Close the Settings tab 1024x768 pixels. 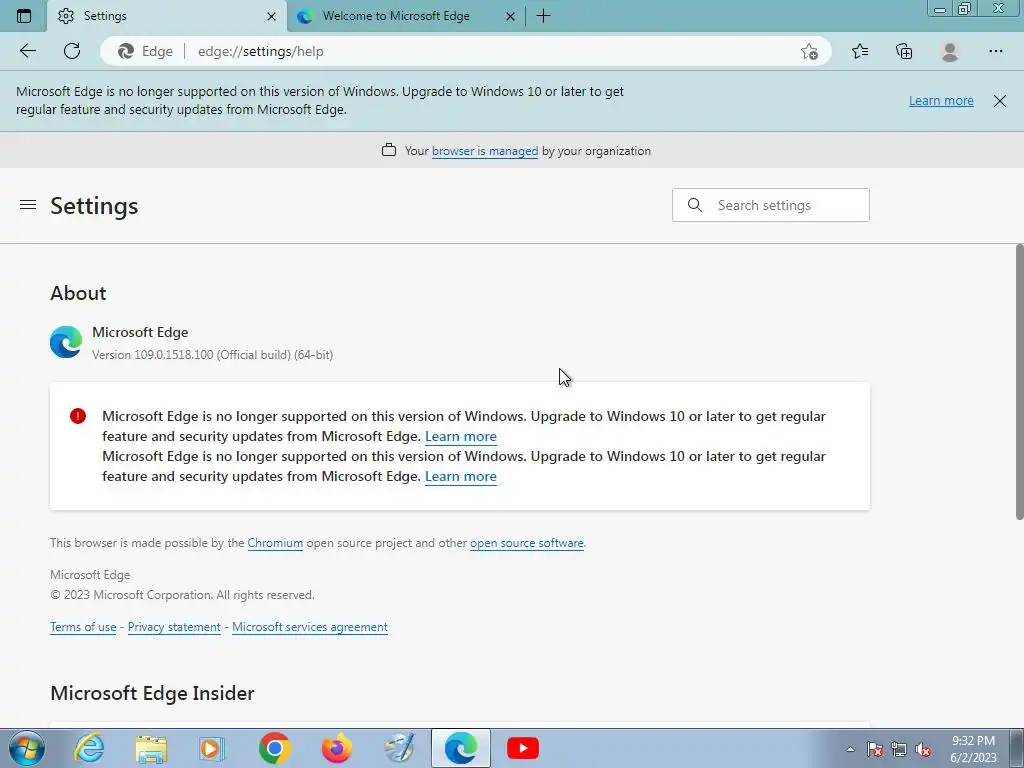pyautogui.click(x=272, y=16)
